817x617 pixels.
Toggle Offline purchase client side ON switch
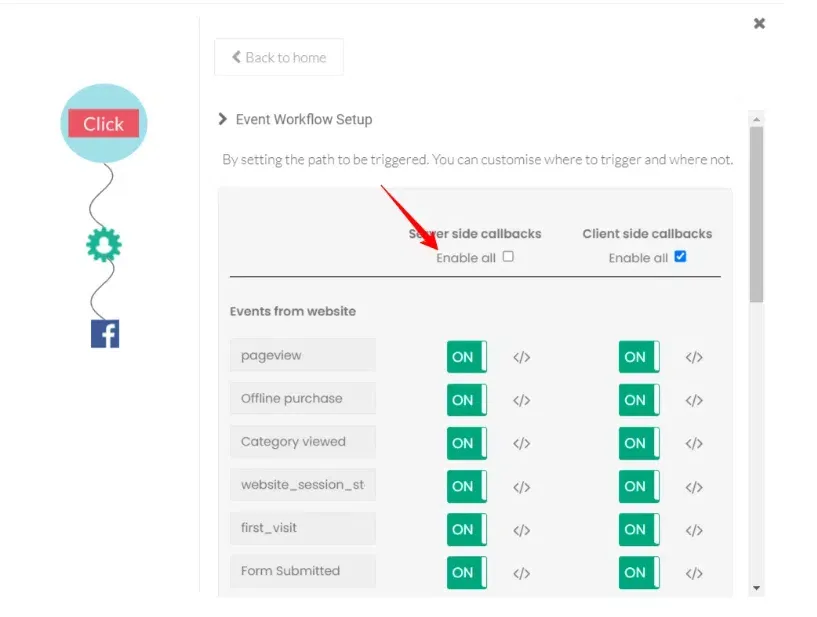639,400
